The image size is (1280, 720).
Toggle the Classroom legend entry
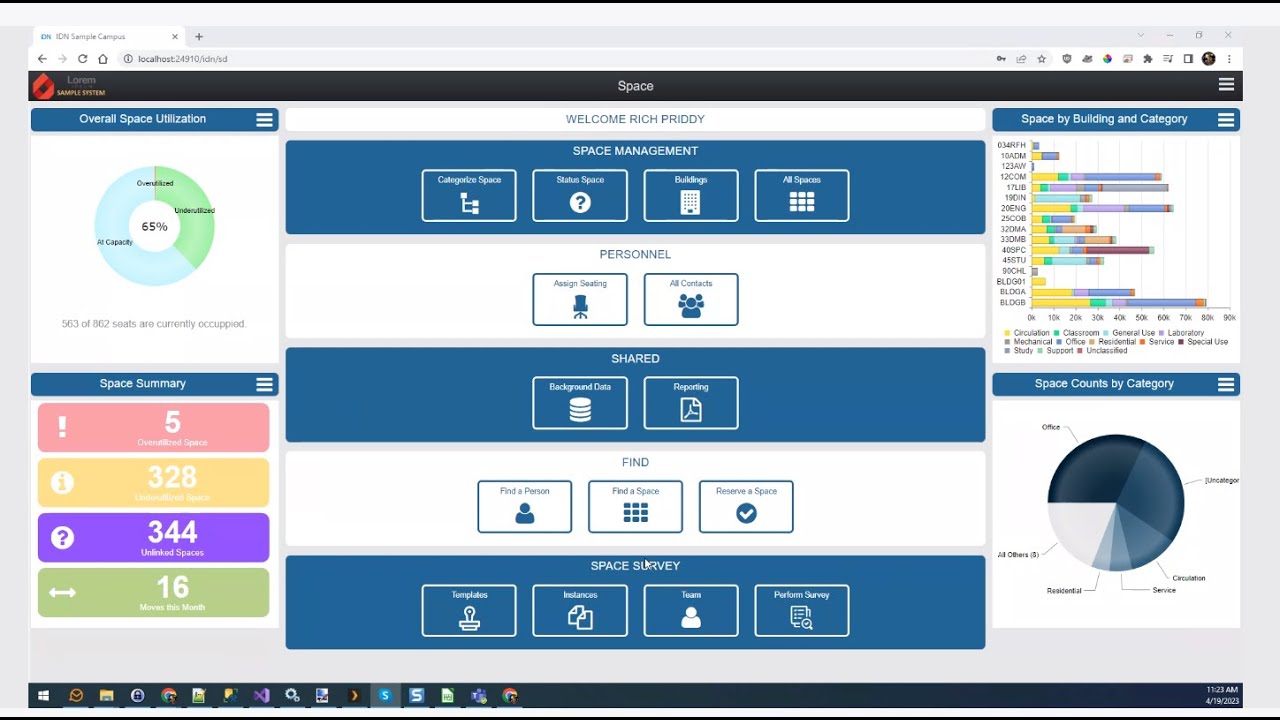click(1076, 333)
